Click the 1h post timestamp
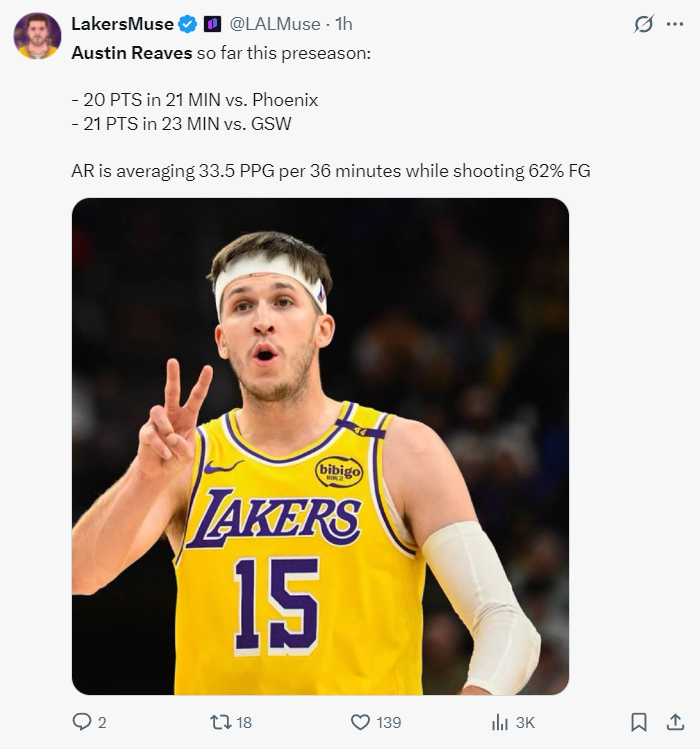The width and height of the screenshot is (700, 751). pos(343,23)
